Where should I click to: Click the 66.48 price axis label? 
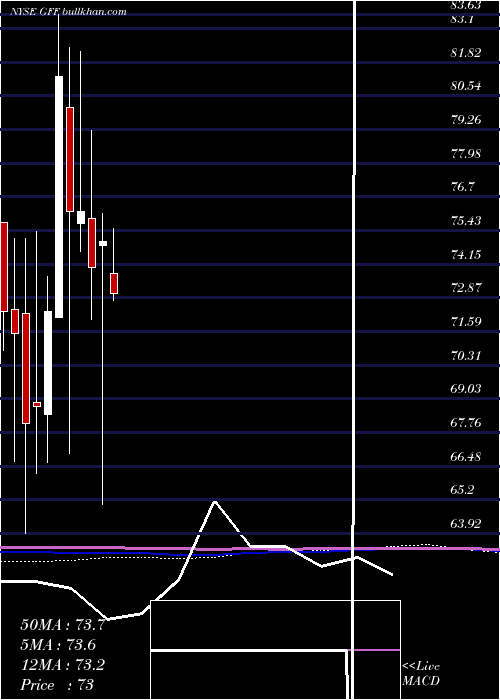tap(466, 457)
